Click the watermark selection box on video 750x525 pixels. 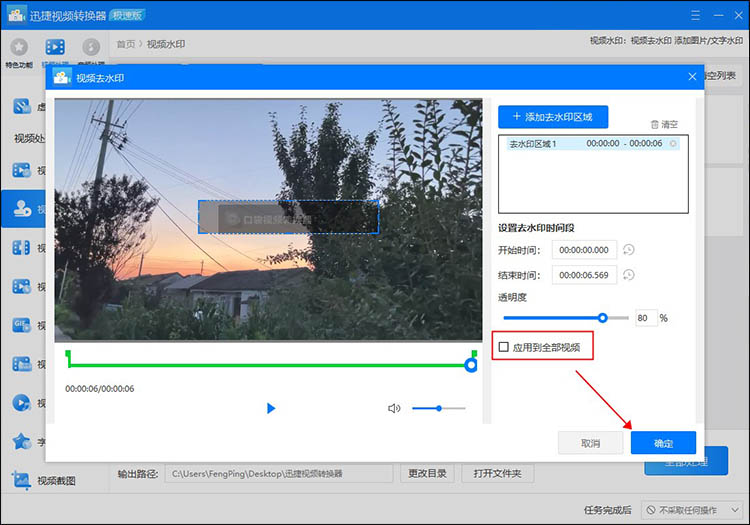pyautogui.click(x=288, y=217)
